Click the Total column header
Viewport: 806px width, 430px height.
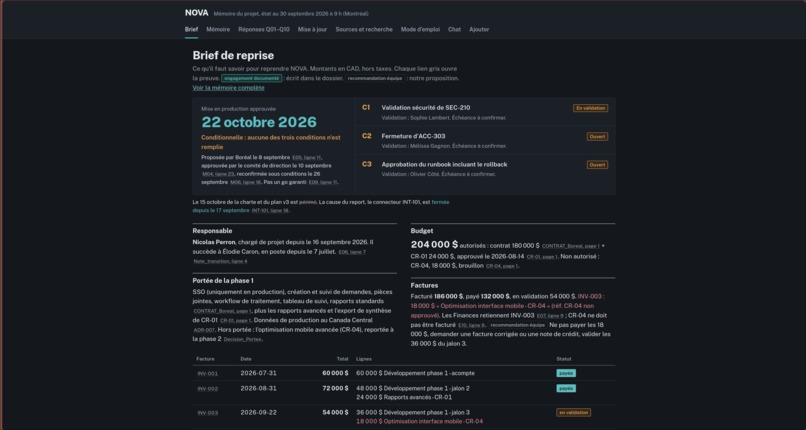[342, 359]
